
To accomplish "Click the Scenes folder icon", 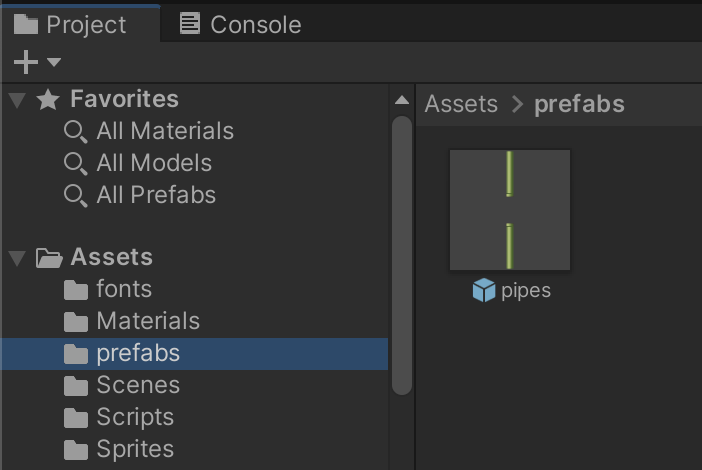I will pos(76,386).
